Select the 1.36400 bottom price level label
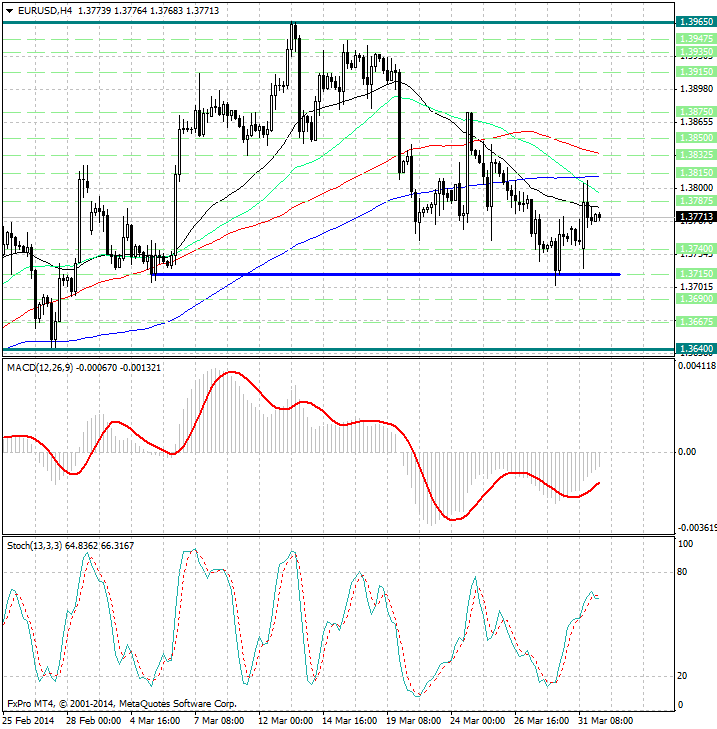Viewport: 717px width, 729px height. [696, 349]
